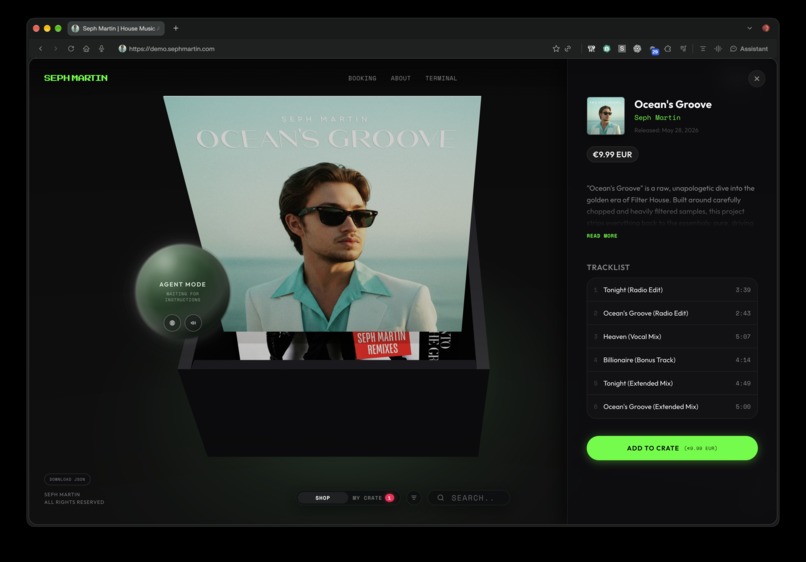Click the sparkle extension icon before the divider
The height and width of the screenshot is (562, 806).
click(x=683, y=49)
